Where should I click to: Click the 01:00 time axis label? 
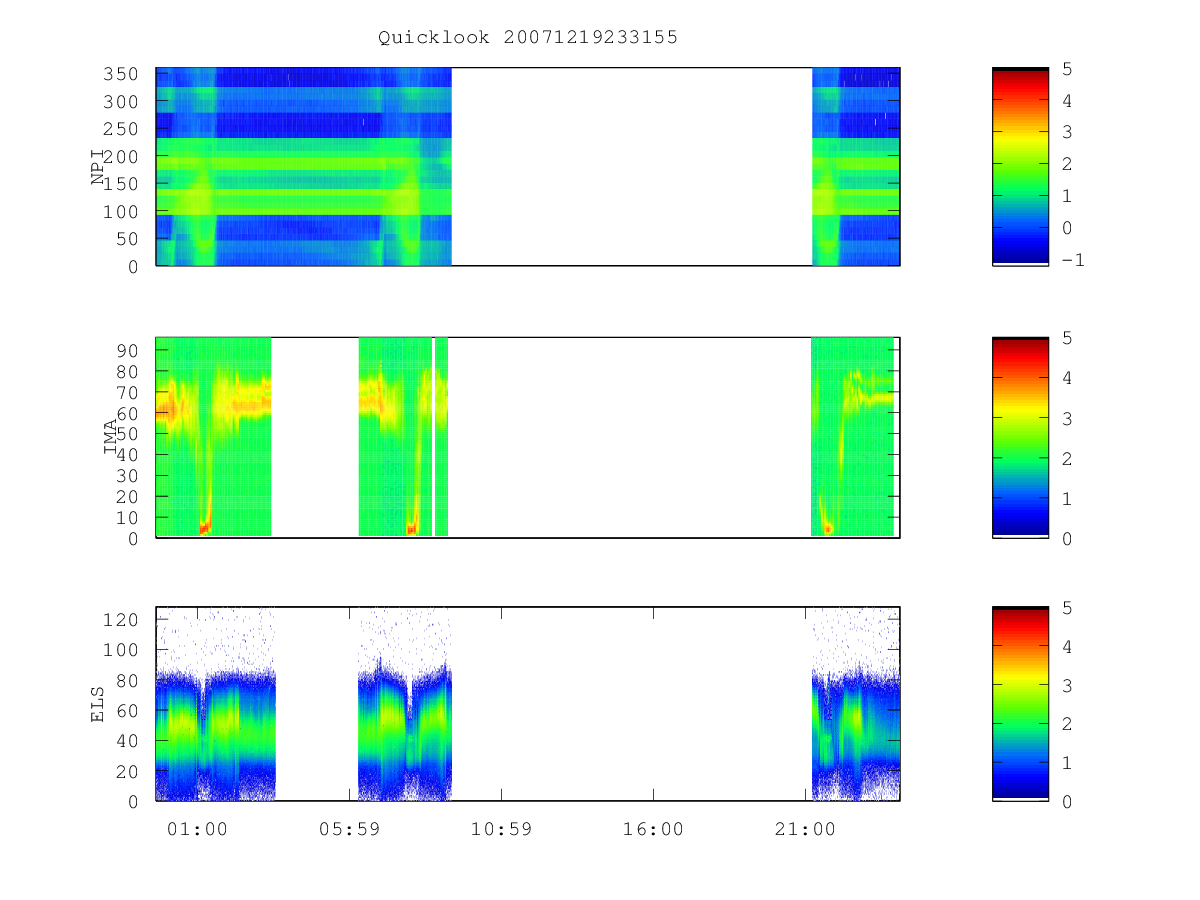(x=197, y=829)
